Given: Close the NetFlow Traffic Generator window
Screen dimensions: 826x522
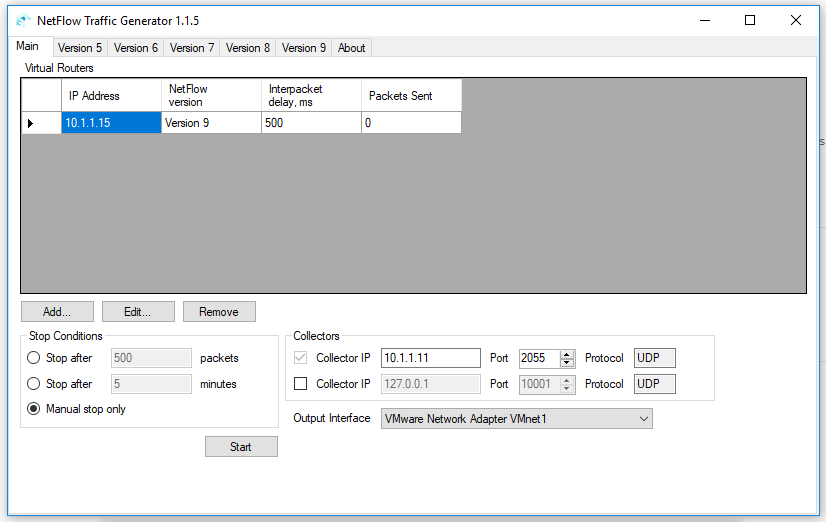Looking at the screenshot, I should point(796,21).
